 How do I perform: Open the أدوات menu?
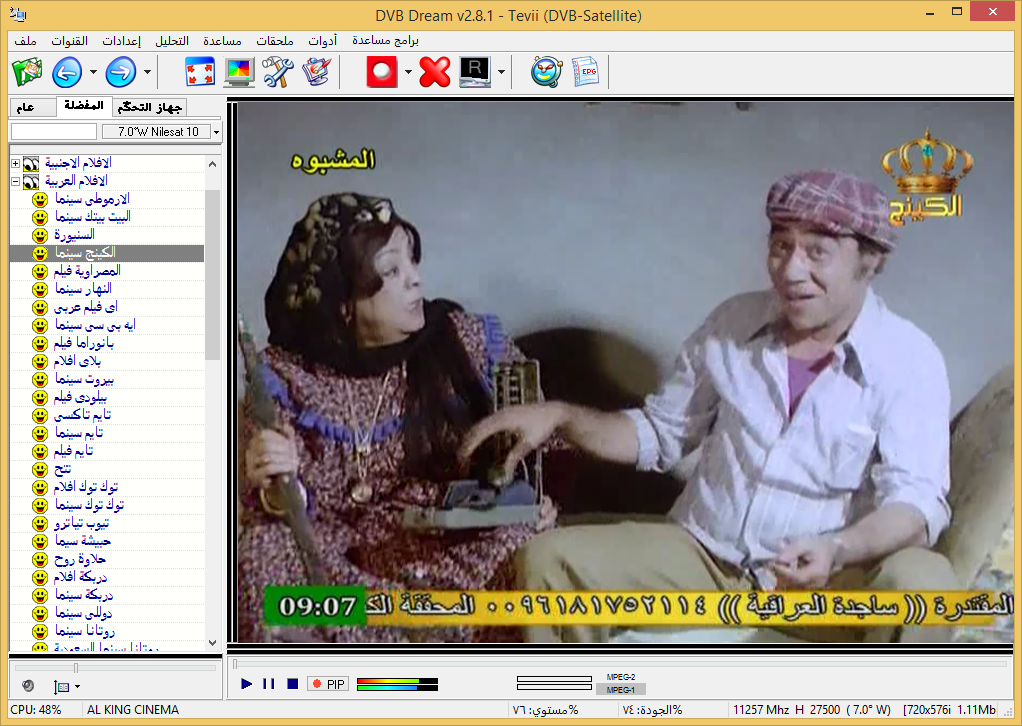pos(323,40)
